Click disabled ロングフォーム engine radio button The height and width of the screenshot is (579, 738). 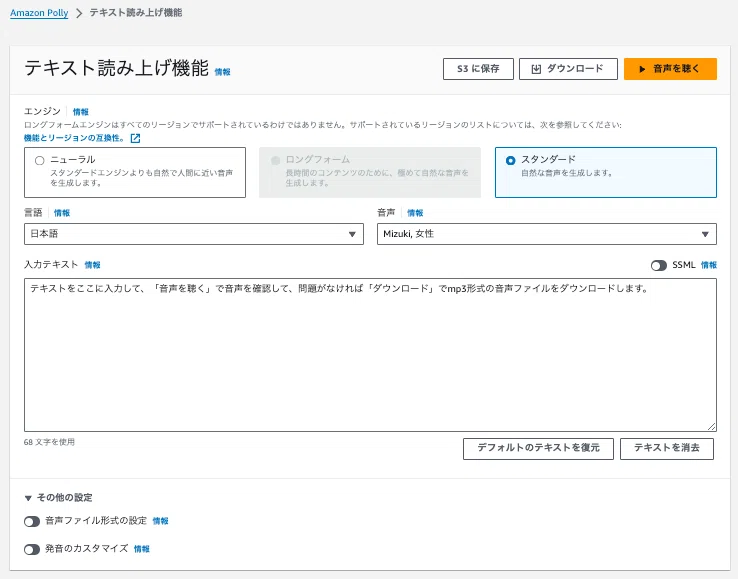click(x=275, y=161)
